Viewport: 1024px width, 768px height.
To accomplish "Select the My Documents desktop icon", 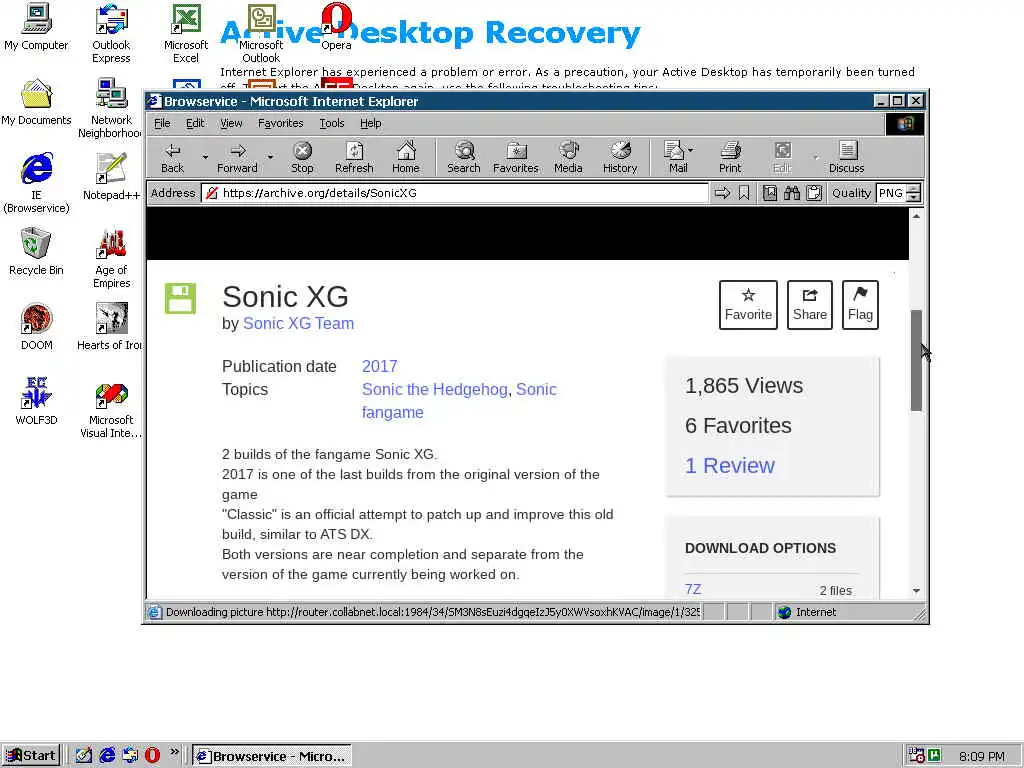I will pyautogui.click(x=36, y=103).
